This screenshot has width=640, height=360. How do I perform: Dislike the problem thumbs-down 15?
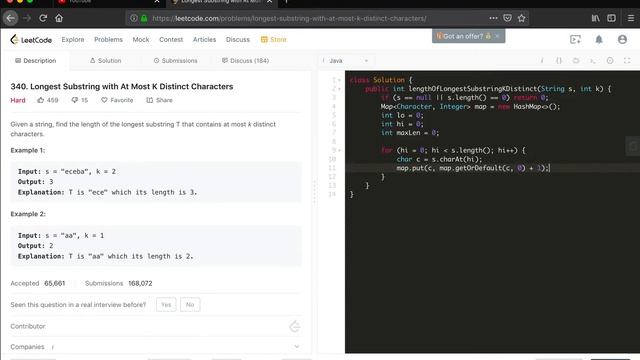80,100
